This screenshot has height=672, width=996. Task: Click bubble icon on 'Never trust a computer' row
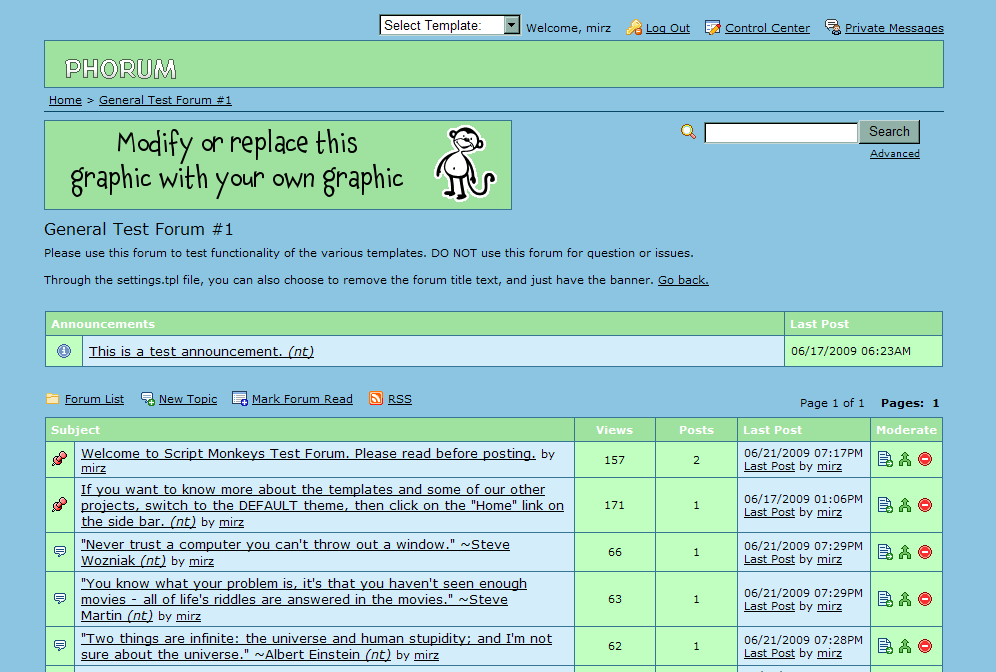[x=60, y=551]
